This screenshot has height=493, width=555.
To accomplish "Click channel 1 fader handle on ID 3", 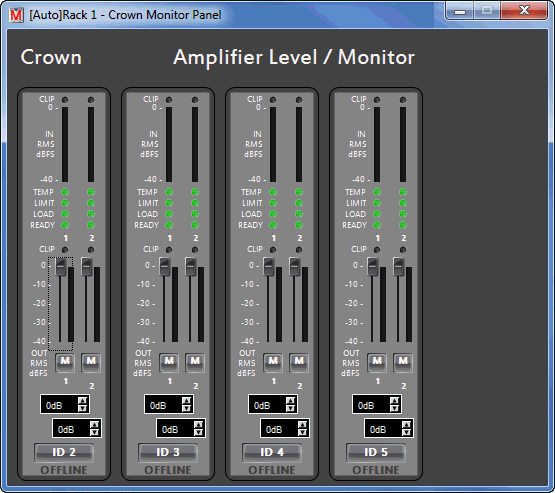I will point(165,266).
